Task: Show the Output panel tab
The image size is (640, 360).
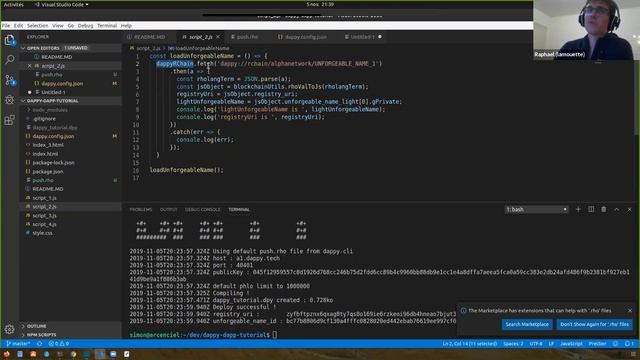Action: point(169,209)
